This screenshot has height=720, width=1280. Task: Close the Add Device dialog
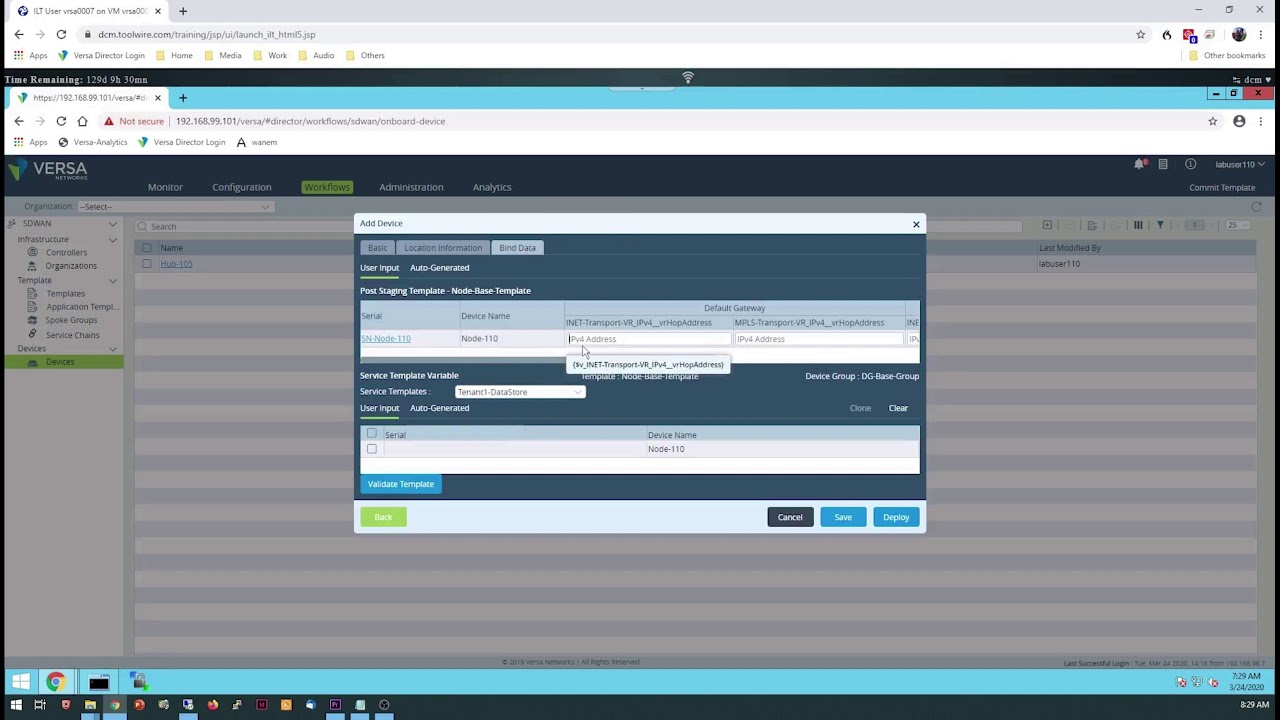coord(916,224)
